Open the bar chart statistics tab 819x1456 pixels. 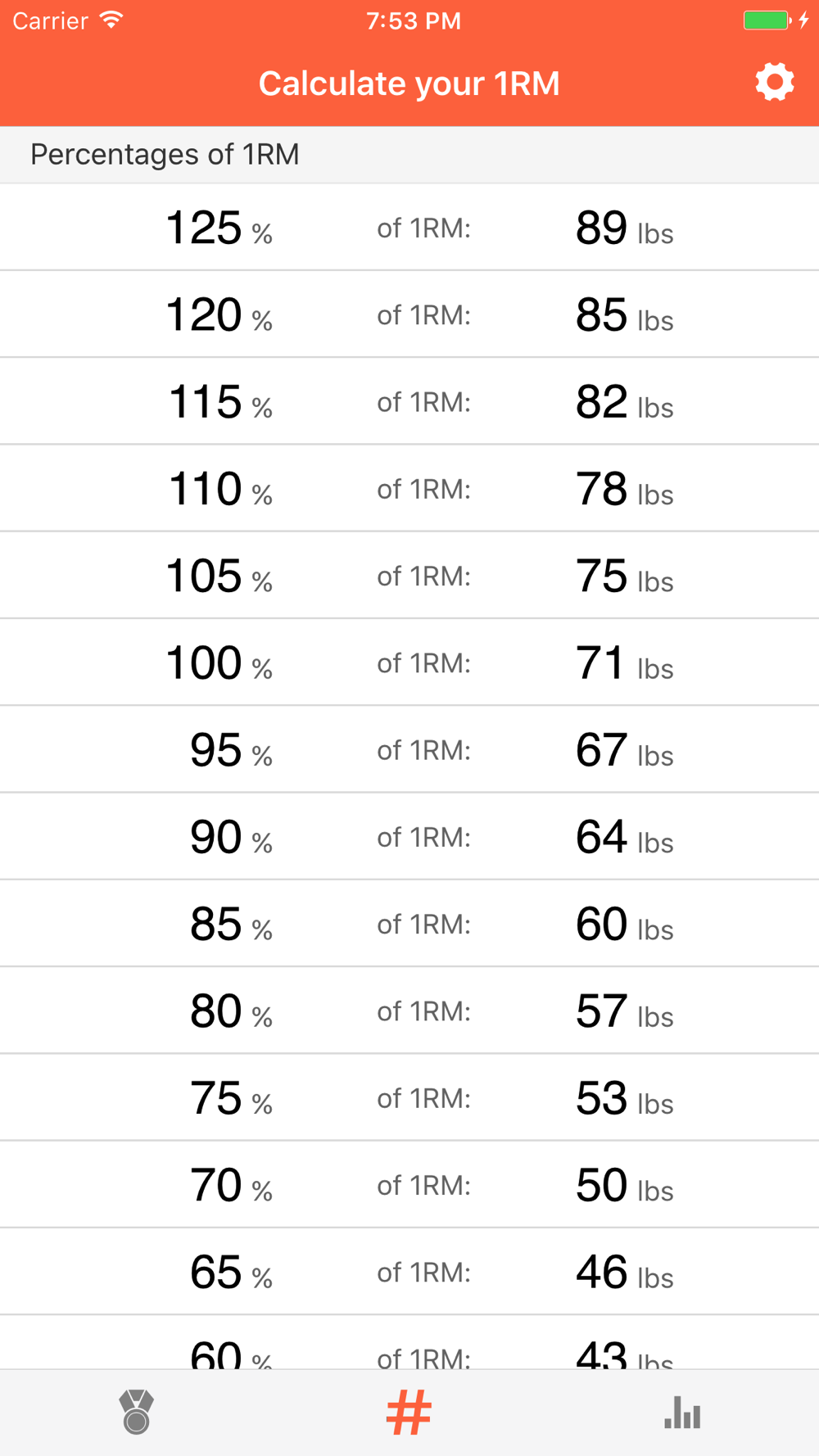(682, 1412)
